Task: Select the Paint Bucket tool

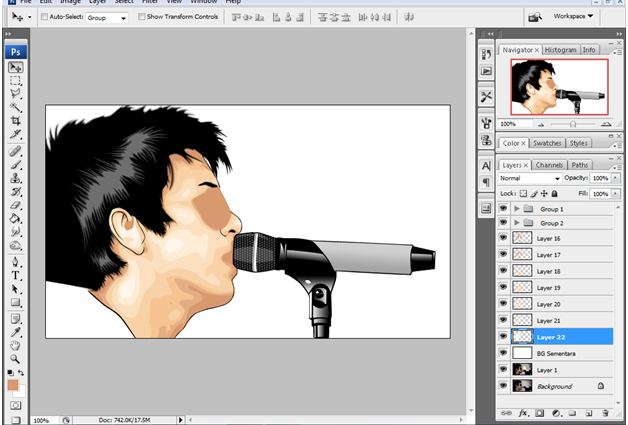Action: [x=16, y=219]
